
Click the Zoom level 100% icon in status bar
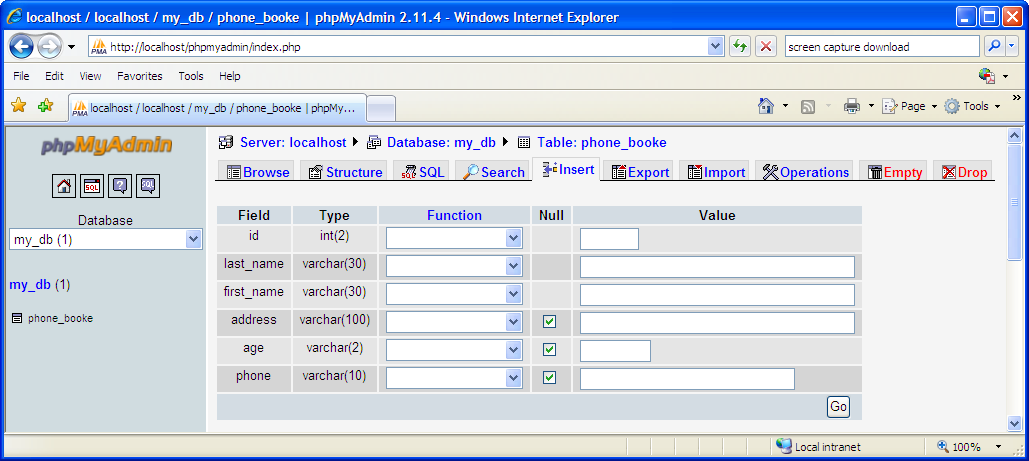(x=943, y=447)
